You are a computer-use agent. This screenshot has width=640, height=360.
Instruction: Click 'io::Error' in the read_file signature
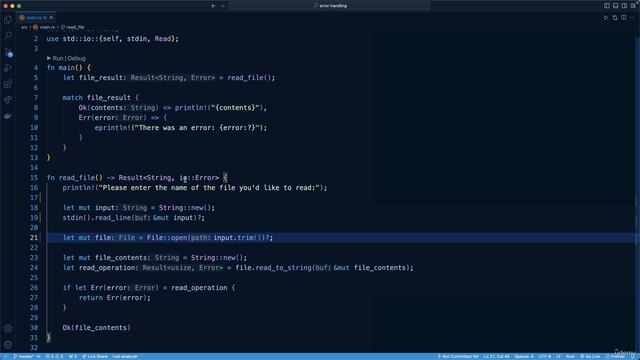click(199, 178)
